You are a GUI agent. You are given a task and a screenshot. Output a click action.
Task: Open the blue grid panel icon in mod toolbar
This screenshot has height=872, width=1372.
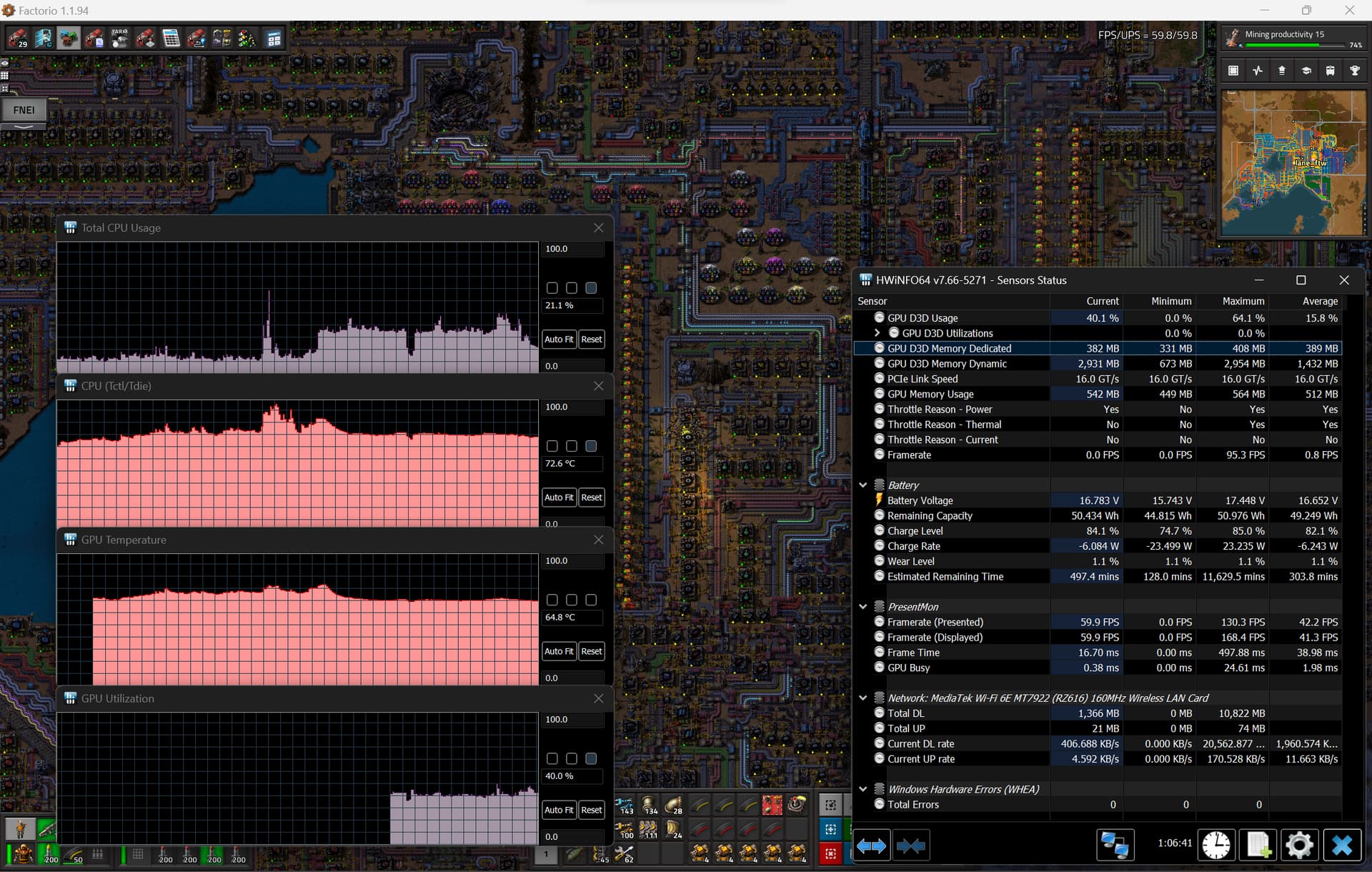point(274,38)
